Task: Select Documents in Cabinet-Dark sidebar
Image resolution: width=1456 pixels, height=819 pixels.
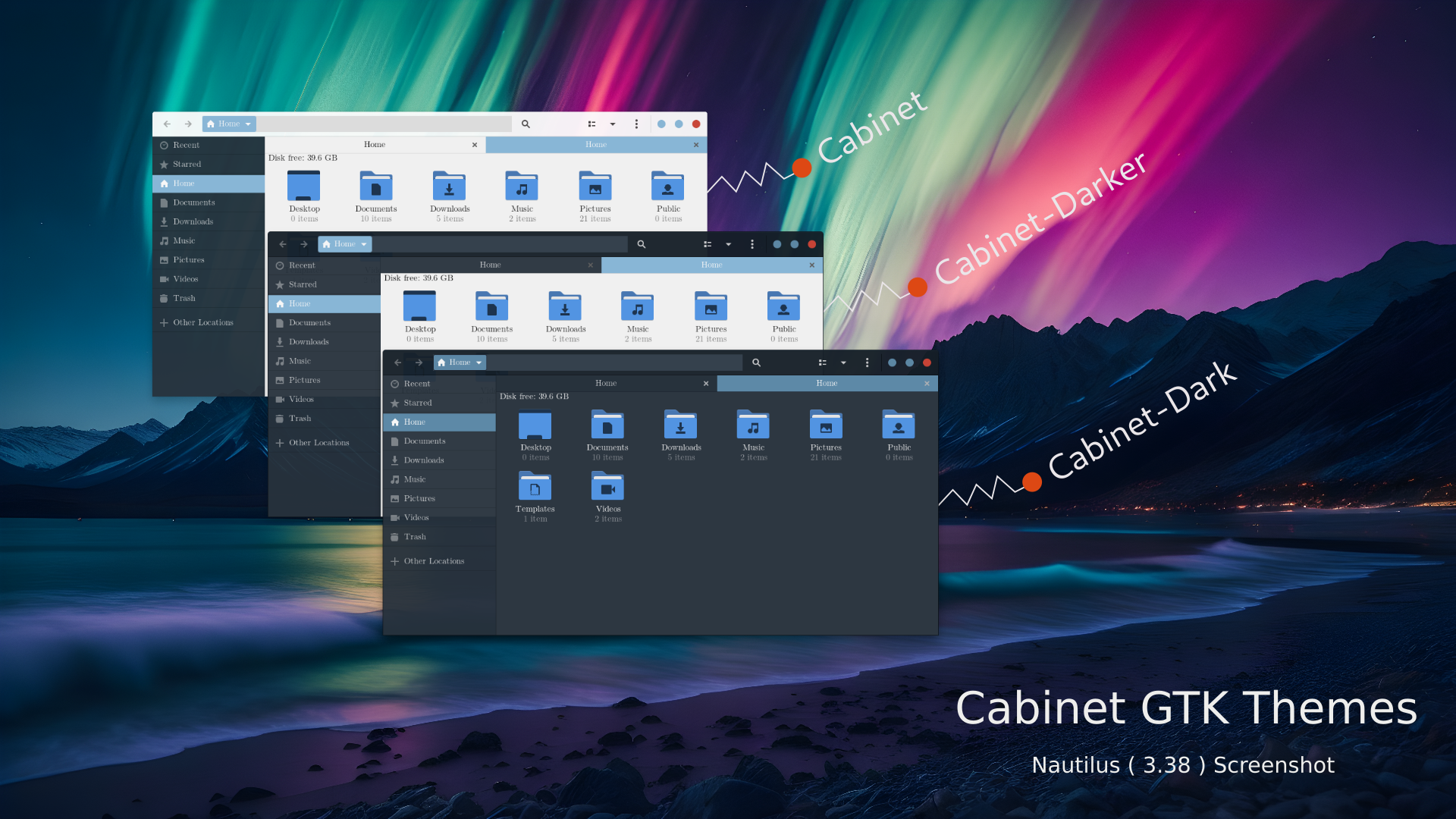Action: click(x=440, y=441)
